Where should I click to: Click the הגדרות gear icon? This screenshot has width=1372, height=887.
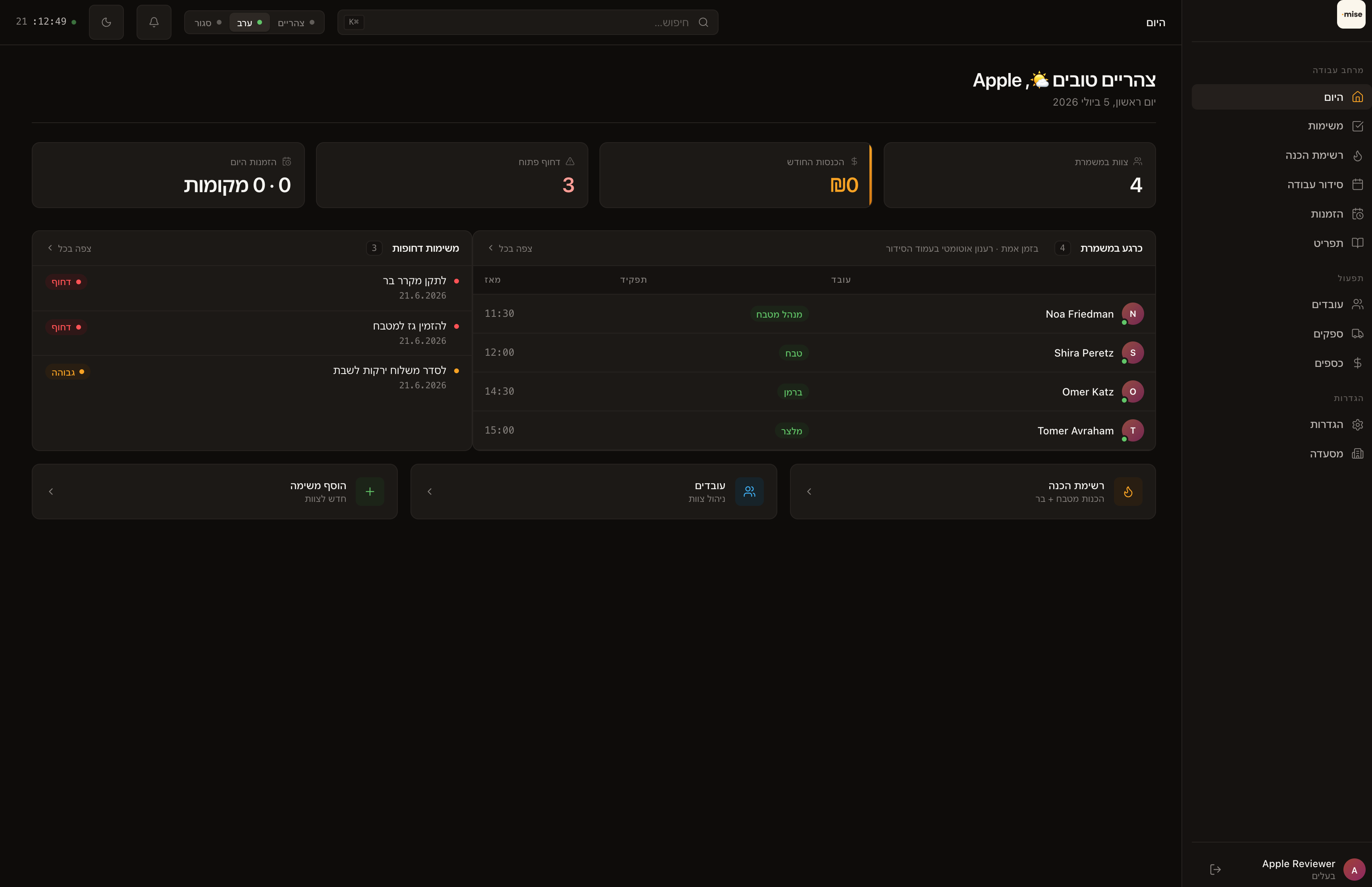pos(1357,424)
